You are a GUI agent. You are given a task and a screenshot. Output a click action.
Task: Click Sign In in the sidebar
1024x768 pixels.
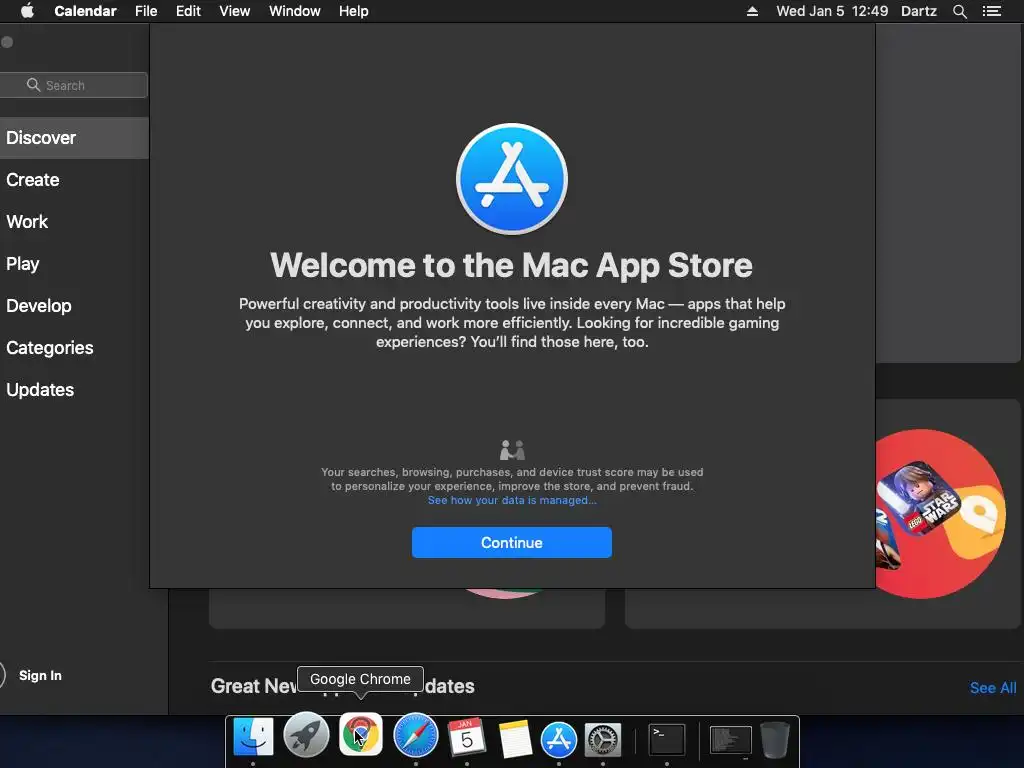point(40,675)
